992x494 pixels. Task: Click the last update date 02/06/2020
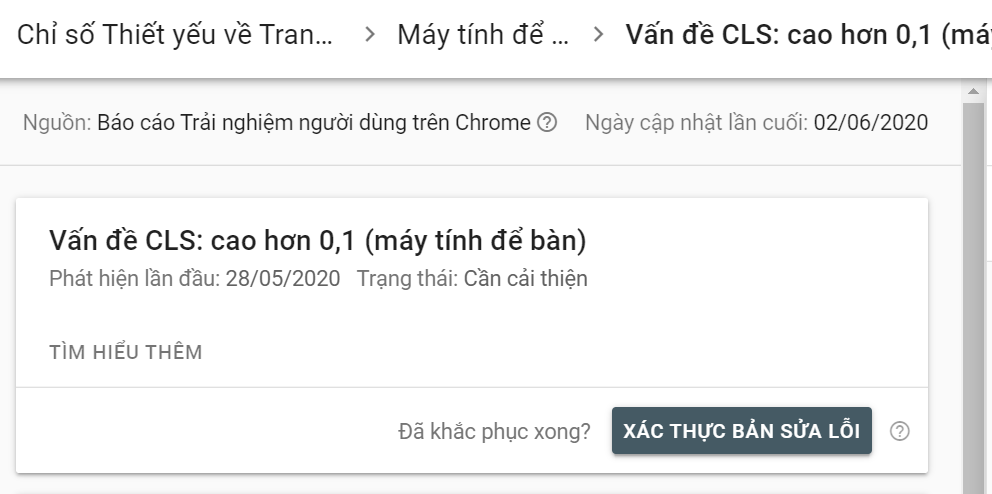[871, 122]
